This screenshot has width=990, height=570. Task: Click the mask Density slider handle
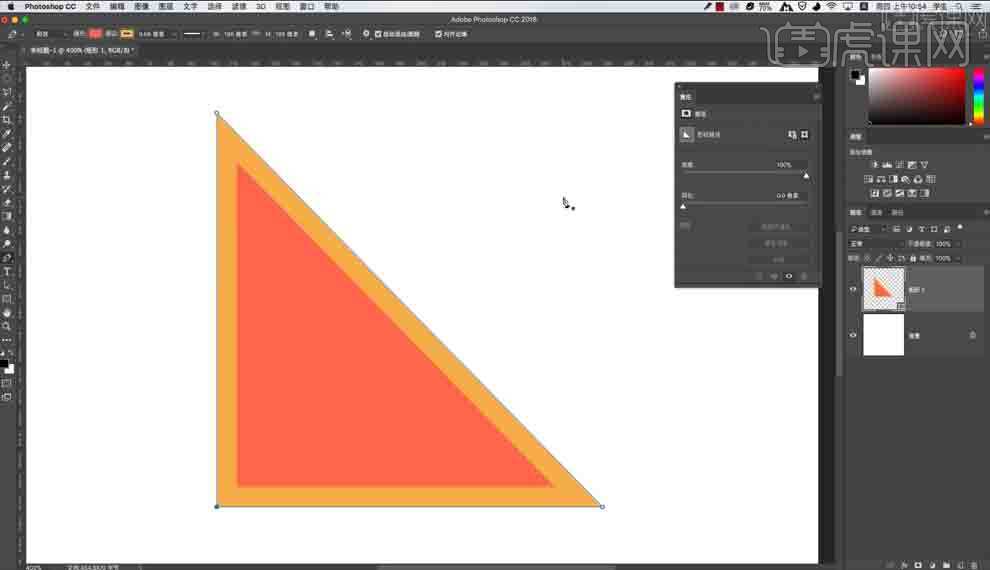pyautogui.click(x=806, y=176)
